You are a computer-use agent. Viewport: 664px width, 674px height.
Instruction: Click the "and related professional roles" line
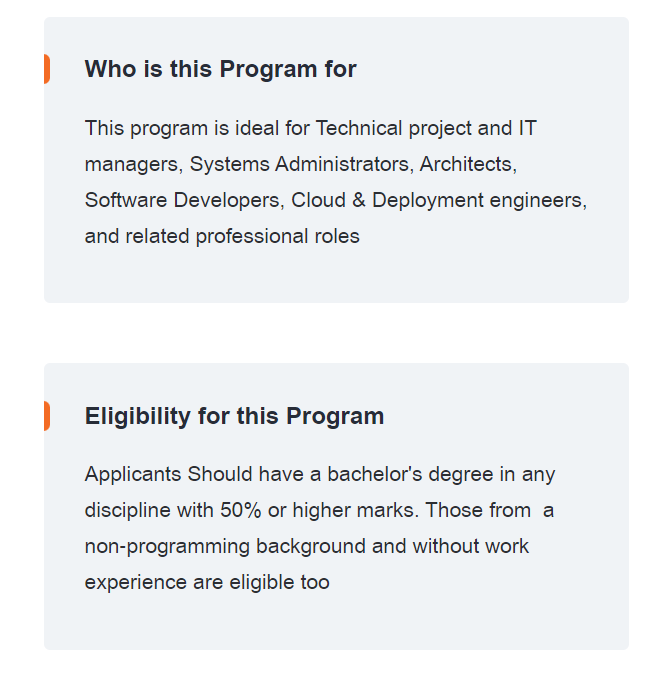pyautogui.click(x=222, y=236)
